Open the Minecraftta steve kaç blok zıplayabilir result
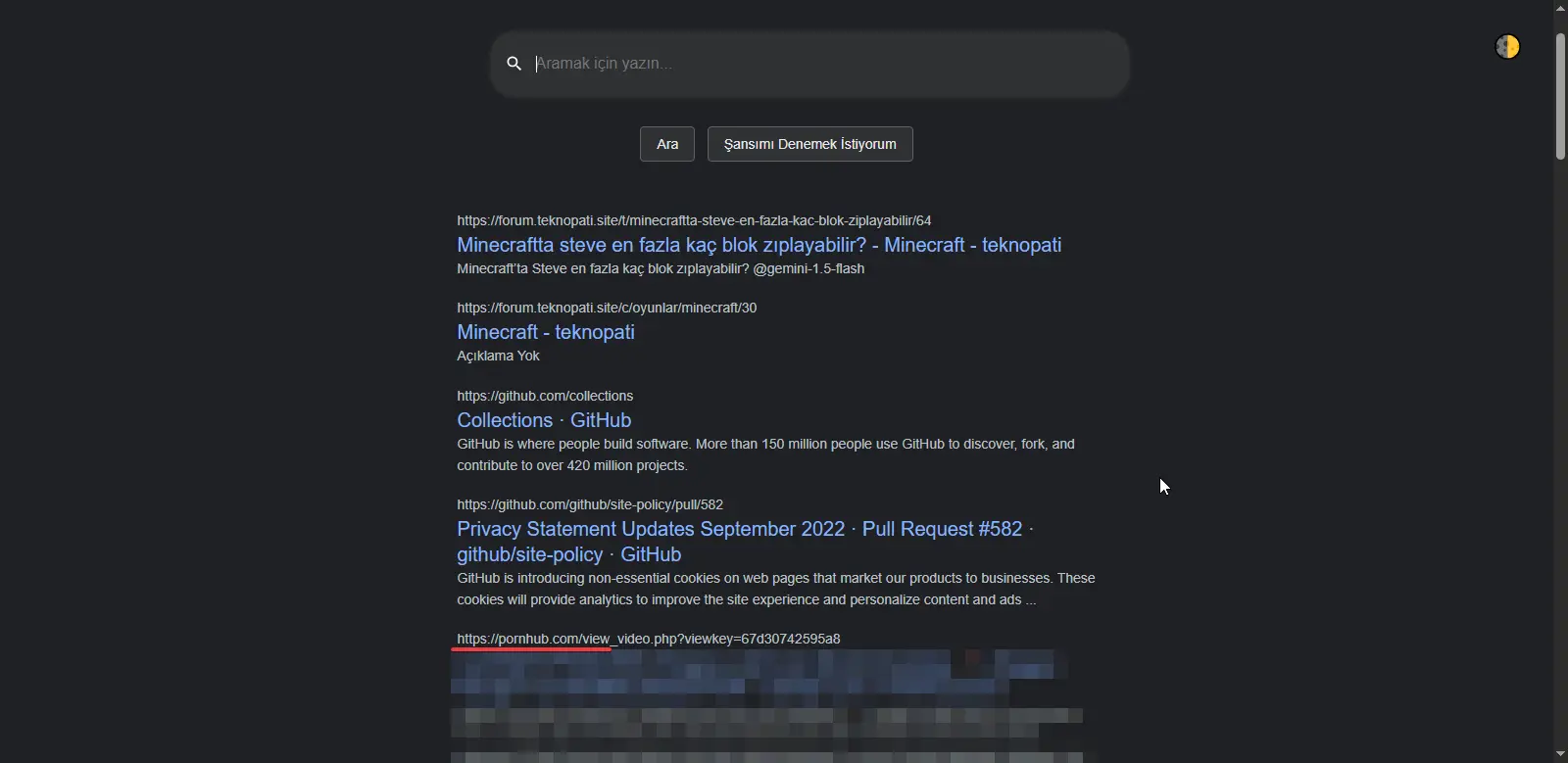The height and width of the screenshot is (763, 1568). point(759,245)
